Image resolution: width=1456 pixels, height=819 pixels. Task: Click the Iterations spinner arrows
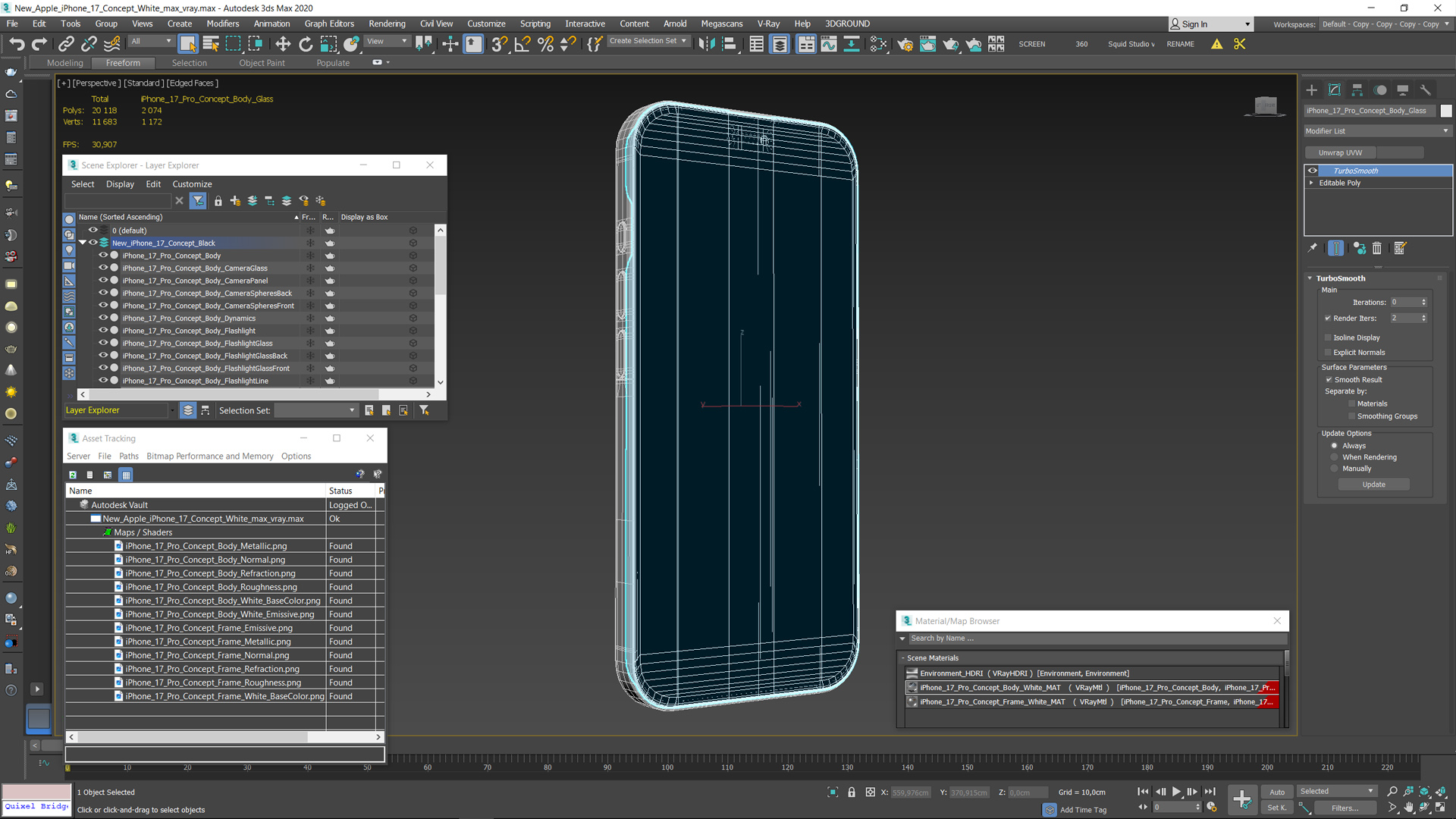point(1423,303)
